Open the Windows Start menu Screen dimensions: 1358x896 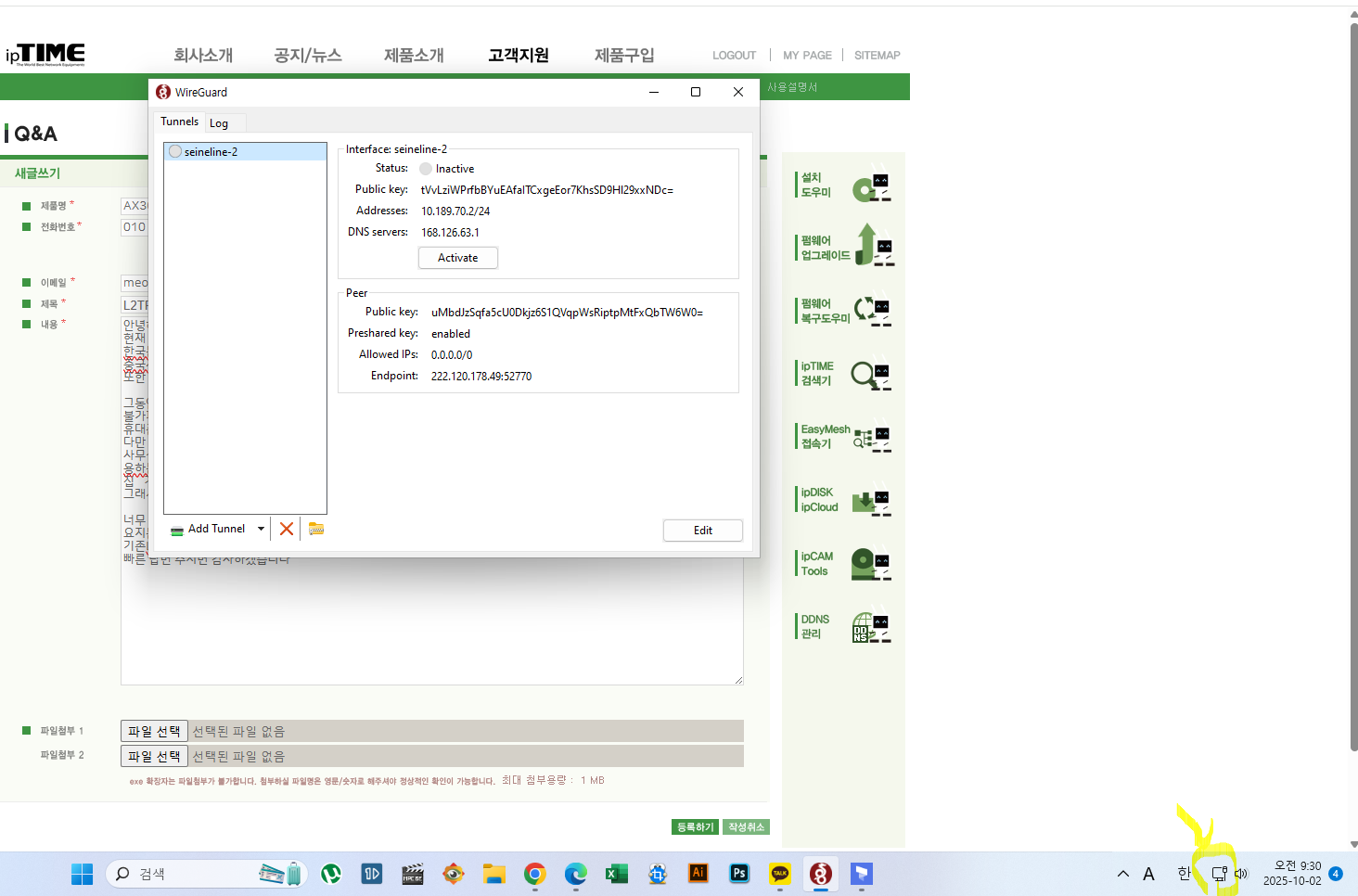(82, 874)
